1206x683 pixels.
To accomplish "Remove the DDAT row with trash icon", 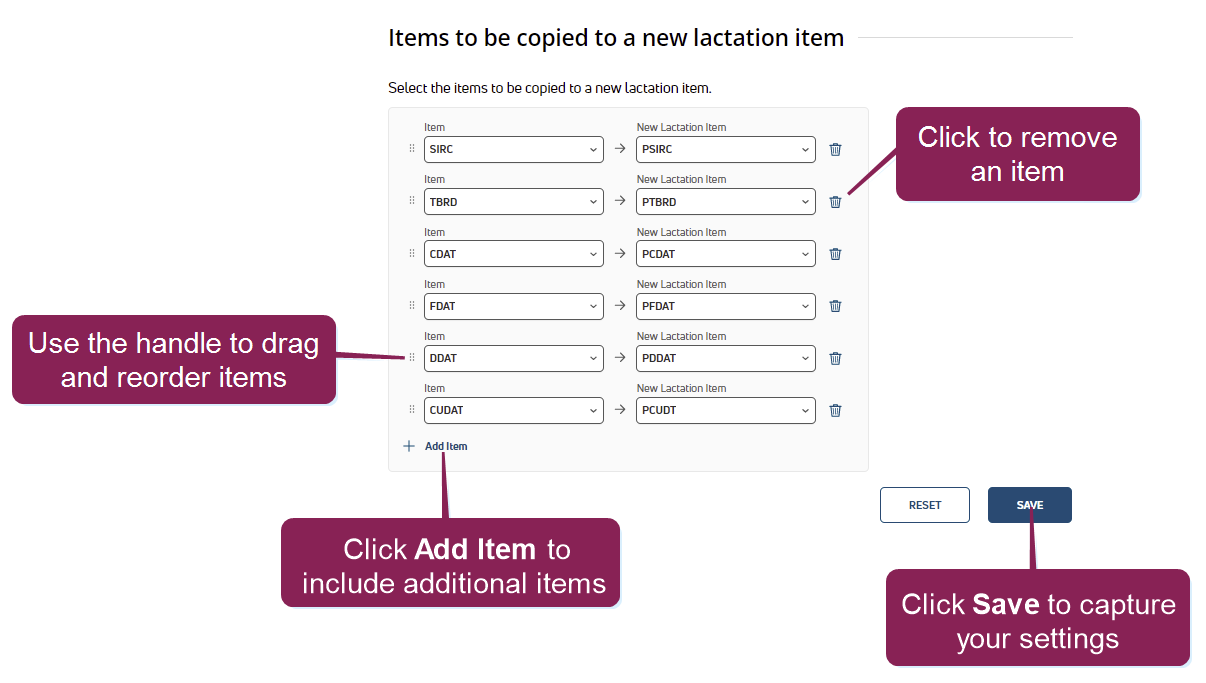I will [x=835, y=358].
